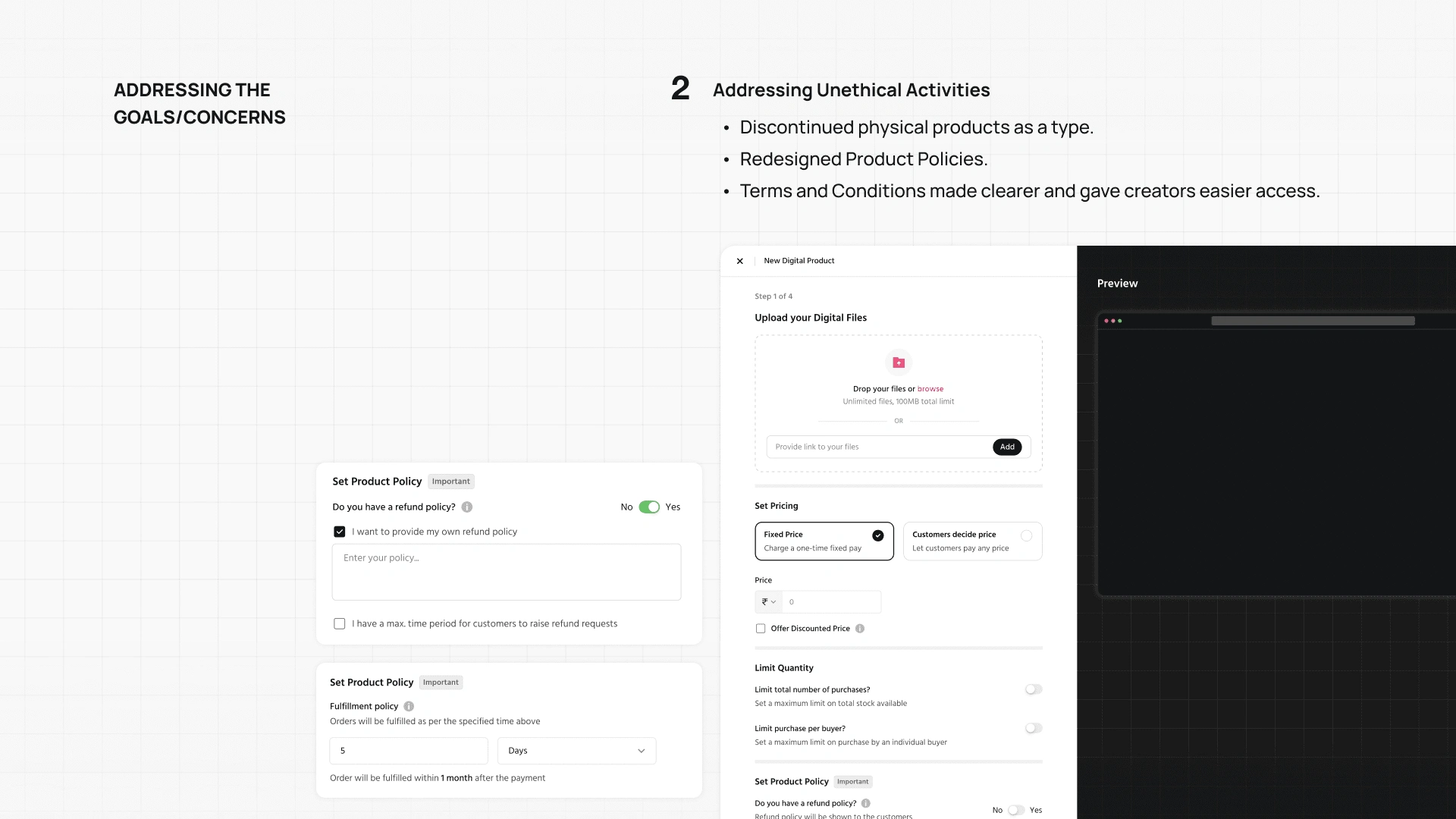Check 'I want to provide my own refund policy'
Viewport: 1456px width, 819px height.
pyautogui.click(x=340, y=532)
